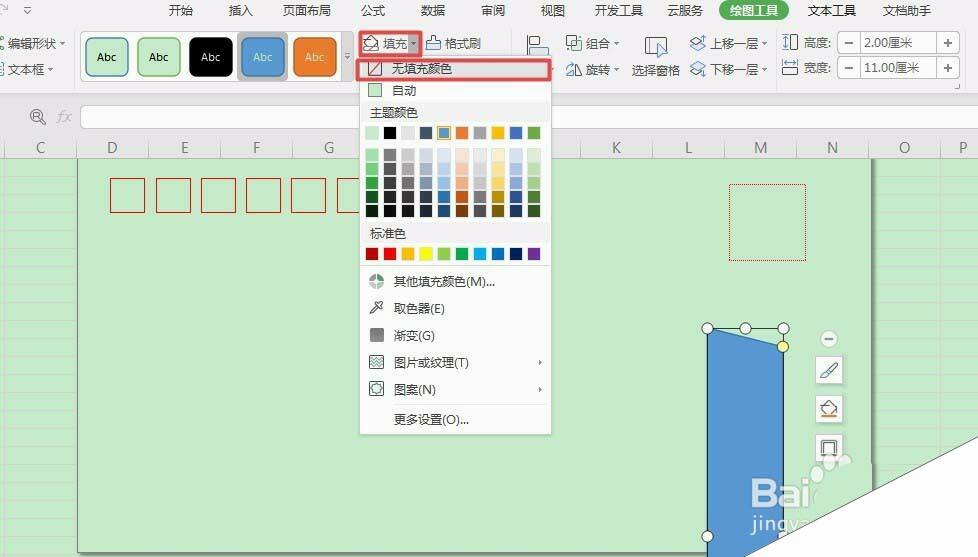The height and width of the screenshot is (557, 978).
Task: Select column M header
Action: pyautogui.click(x=760, y=148)
